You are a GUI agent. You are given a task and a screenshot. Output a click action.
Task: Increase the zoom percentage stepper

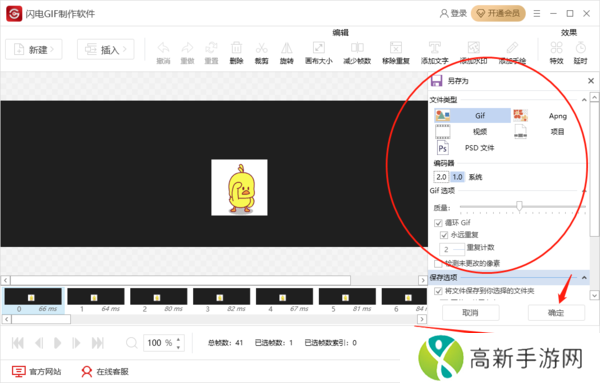178,339
